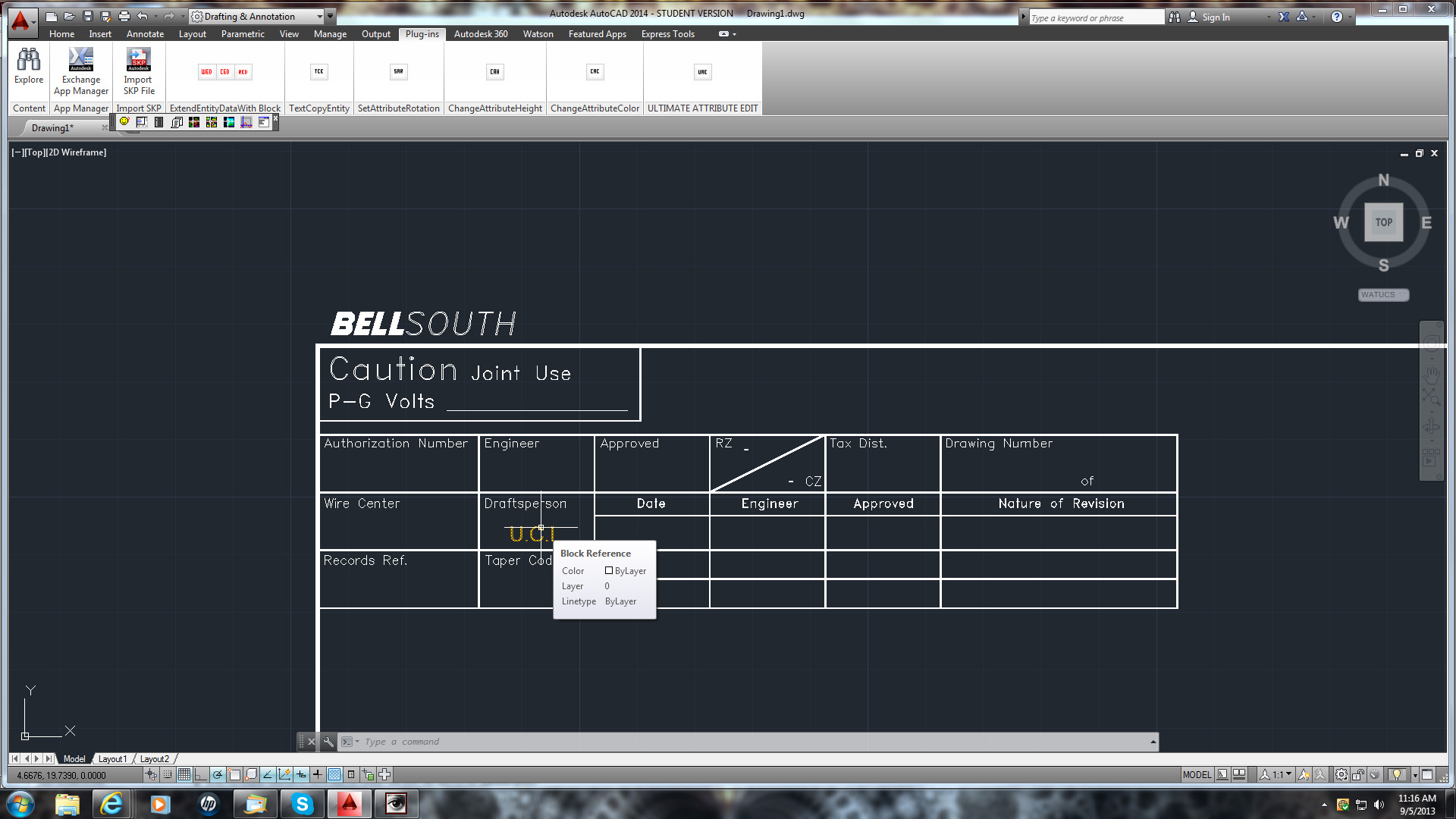Open the Express Tools ribbon tab

point(667,34)
